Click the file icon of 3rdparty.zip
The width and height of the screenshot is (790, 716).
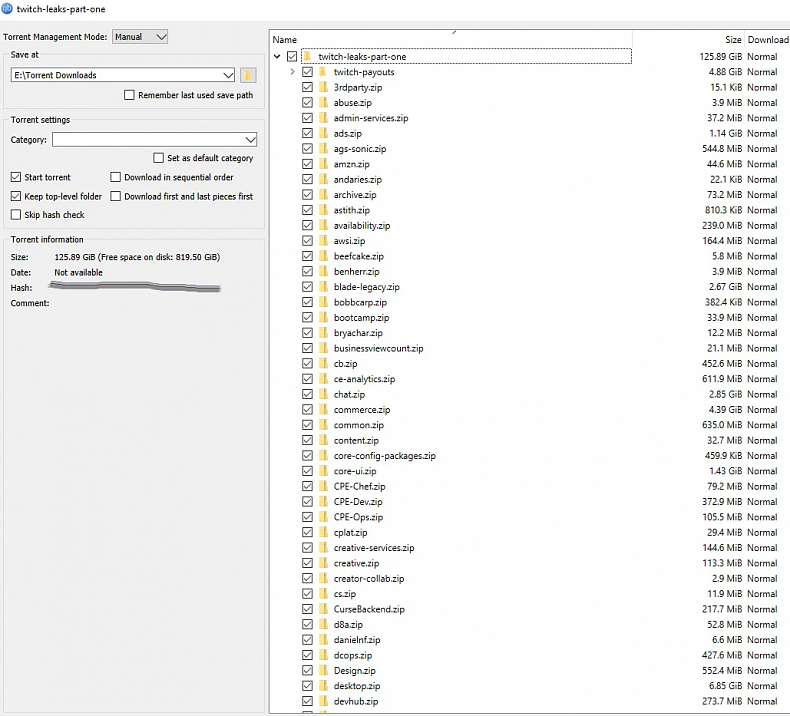pos(323,87)
